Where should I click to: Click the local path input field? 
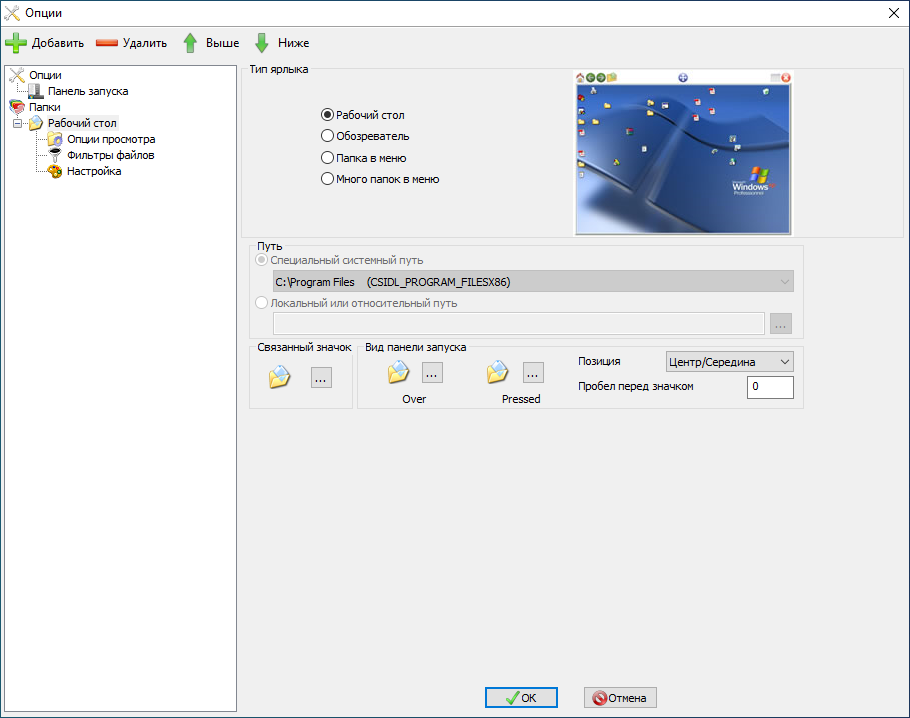tap(519, 323)
